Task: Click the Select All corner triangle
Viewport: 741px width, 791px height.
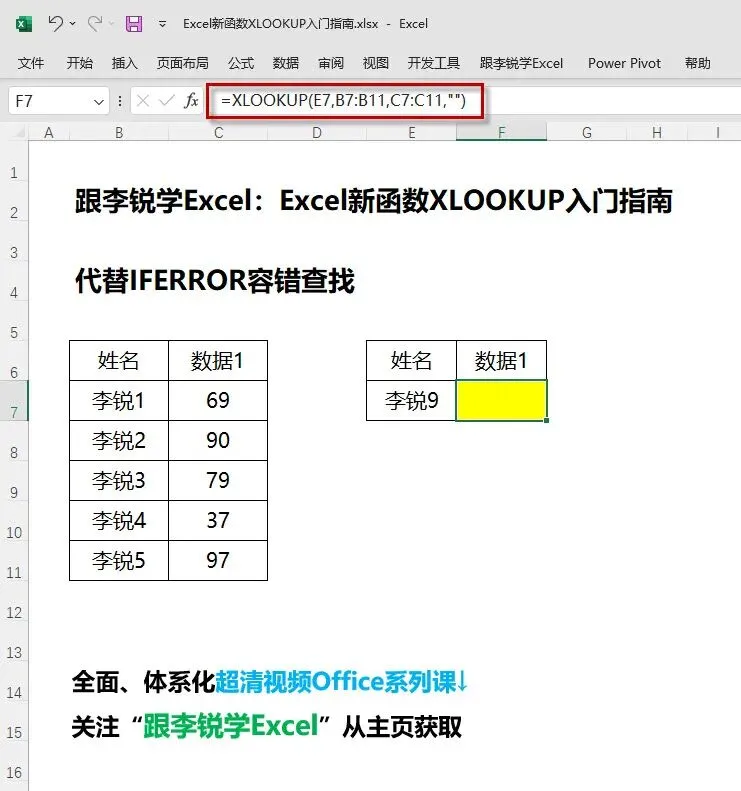Action: tap(19, 132)
